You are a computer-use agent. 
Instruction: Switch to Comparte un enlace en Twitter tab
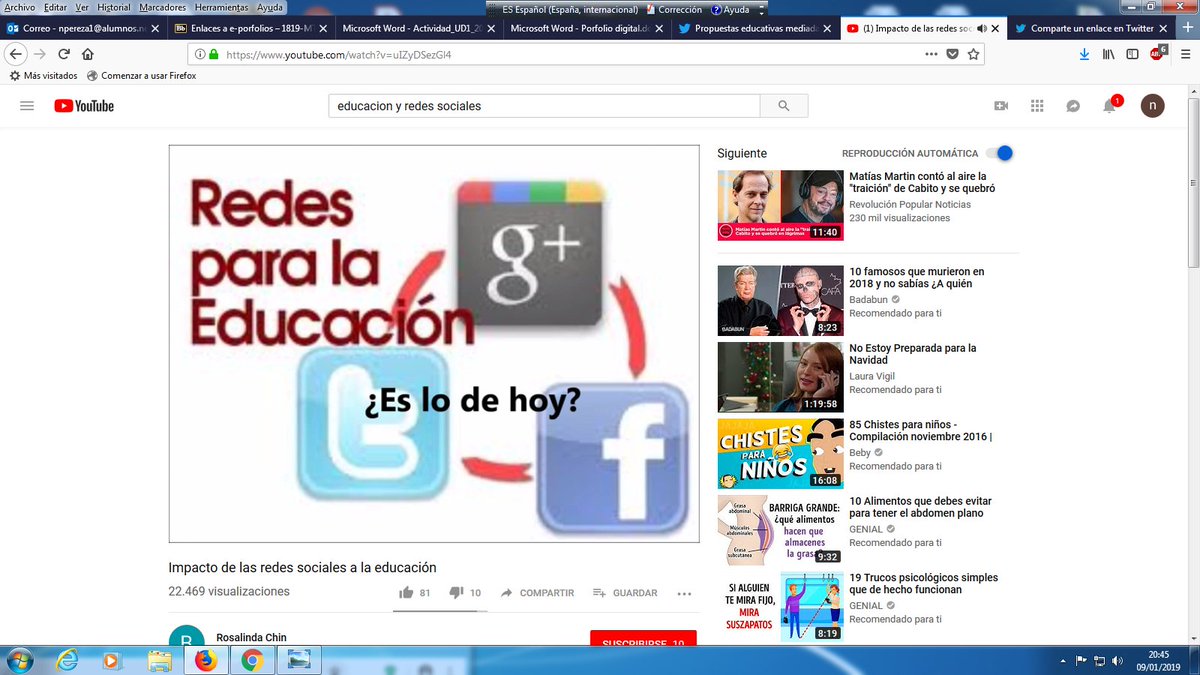[x=1090, y=29]
